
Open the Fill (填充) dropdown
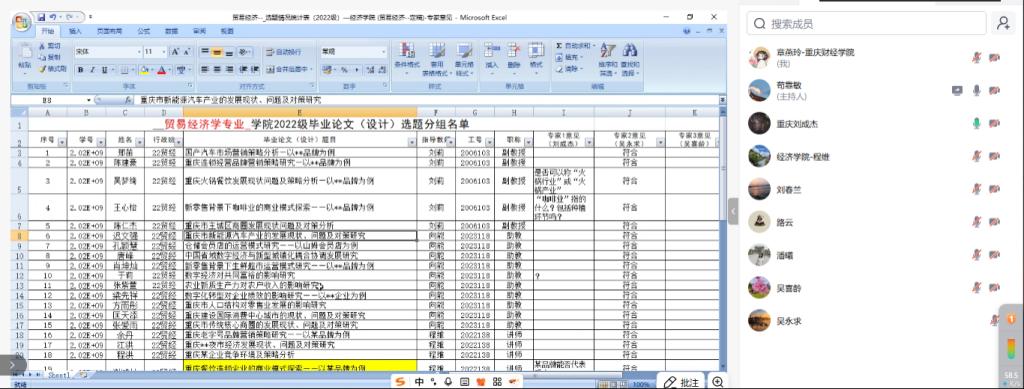point(568,57)
